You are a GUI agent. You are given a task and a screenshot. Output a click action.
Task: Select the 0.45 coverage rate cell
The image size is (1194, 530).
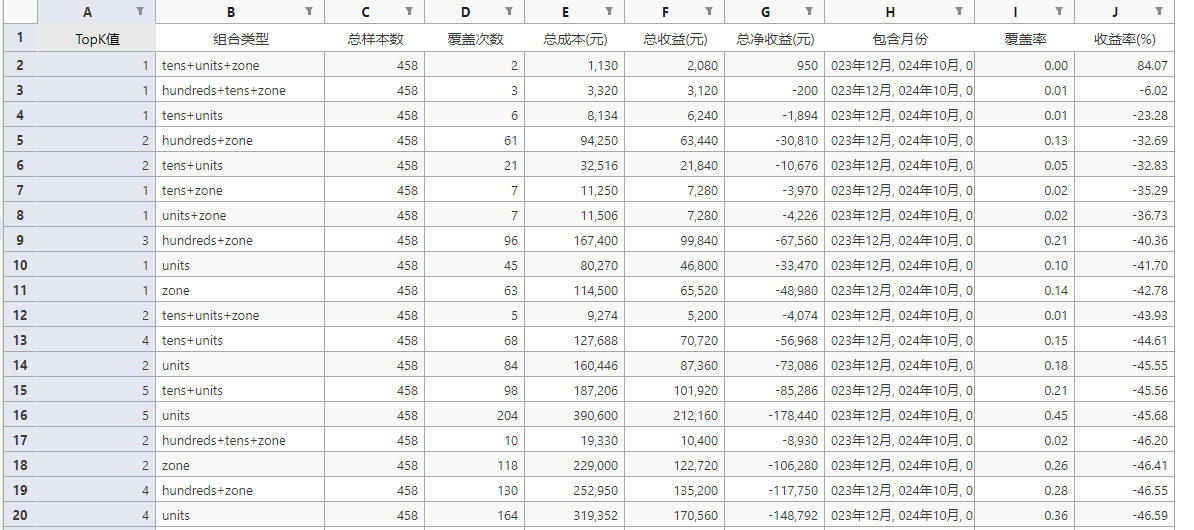pos(1025,416)
